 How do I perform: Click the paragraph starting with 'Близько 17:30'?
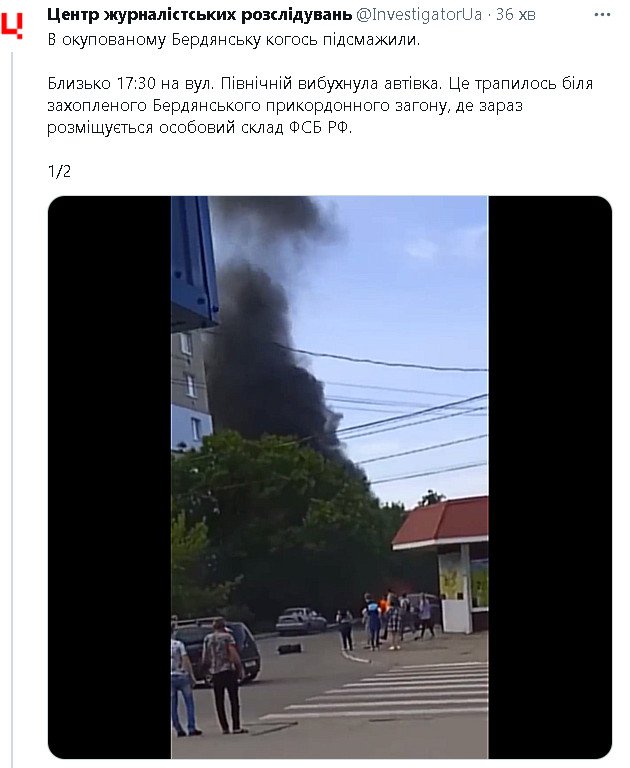click(320, 105)
